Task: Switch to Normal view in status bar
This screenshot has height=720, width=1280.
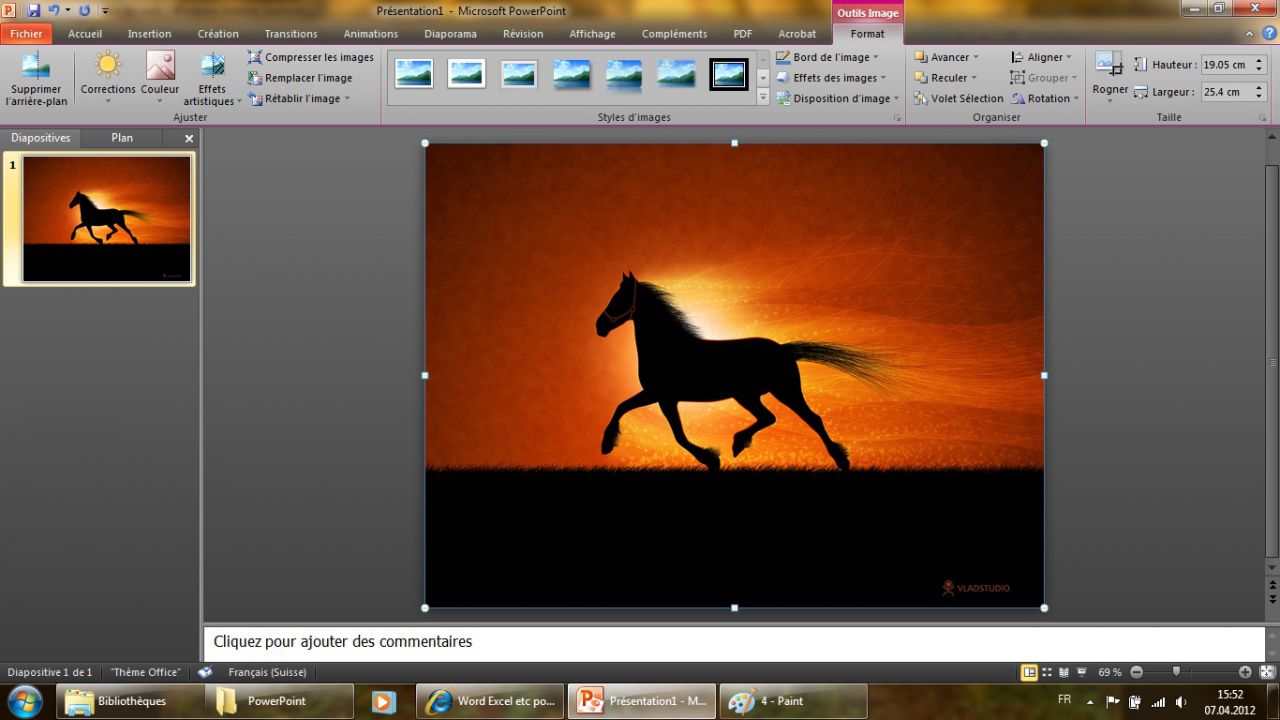Action: click(x=1028, y=673)
